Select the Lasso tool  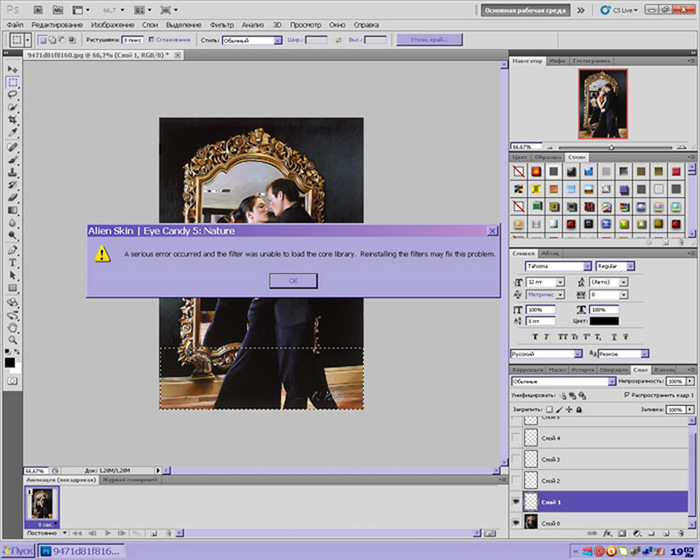12,95
